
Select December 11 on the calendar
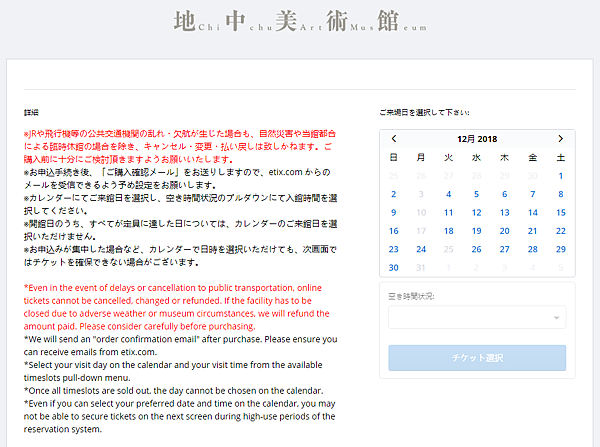[448, 213]
